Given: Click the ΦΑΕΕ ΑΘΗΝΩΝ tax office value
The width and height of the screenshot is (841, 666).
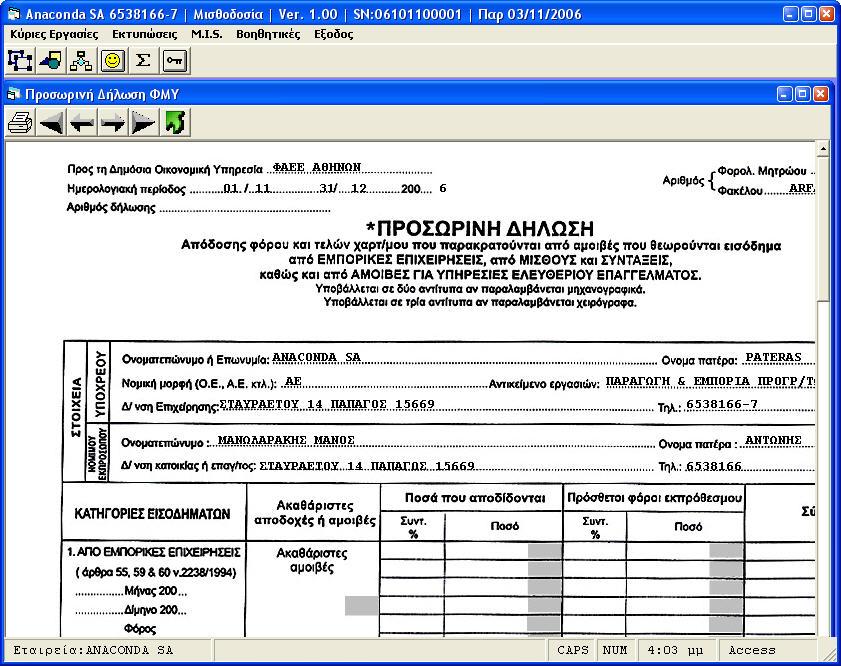Looking at the screenshot, I should tap(316, 167).
